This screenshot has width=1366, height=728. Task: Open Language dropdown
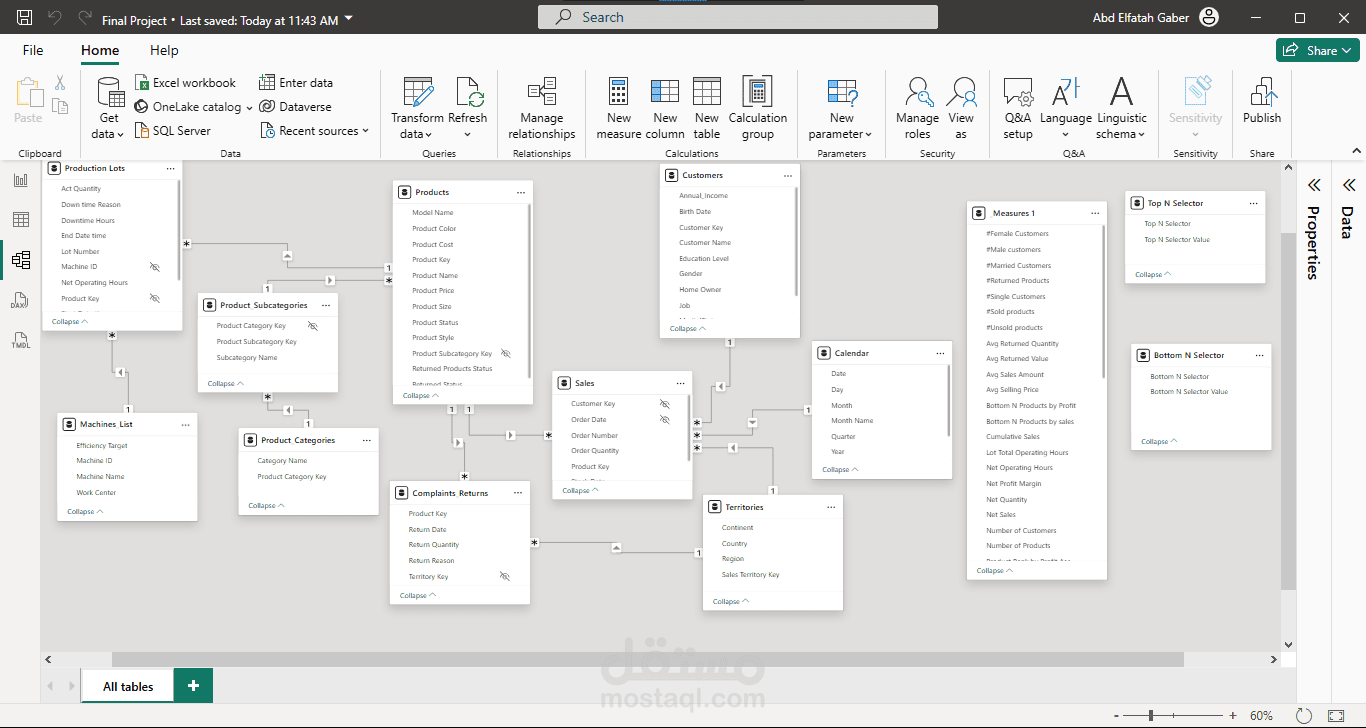(1065, 108)
